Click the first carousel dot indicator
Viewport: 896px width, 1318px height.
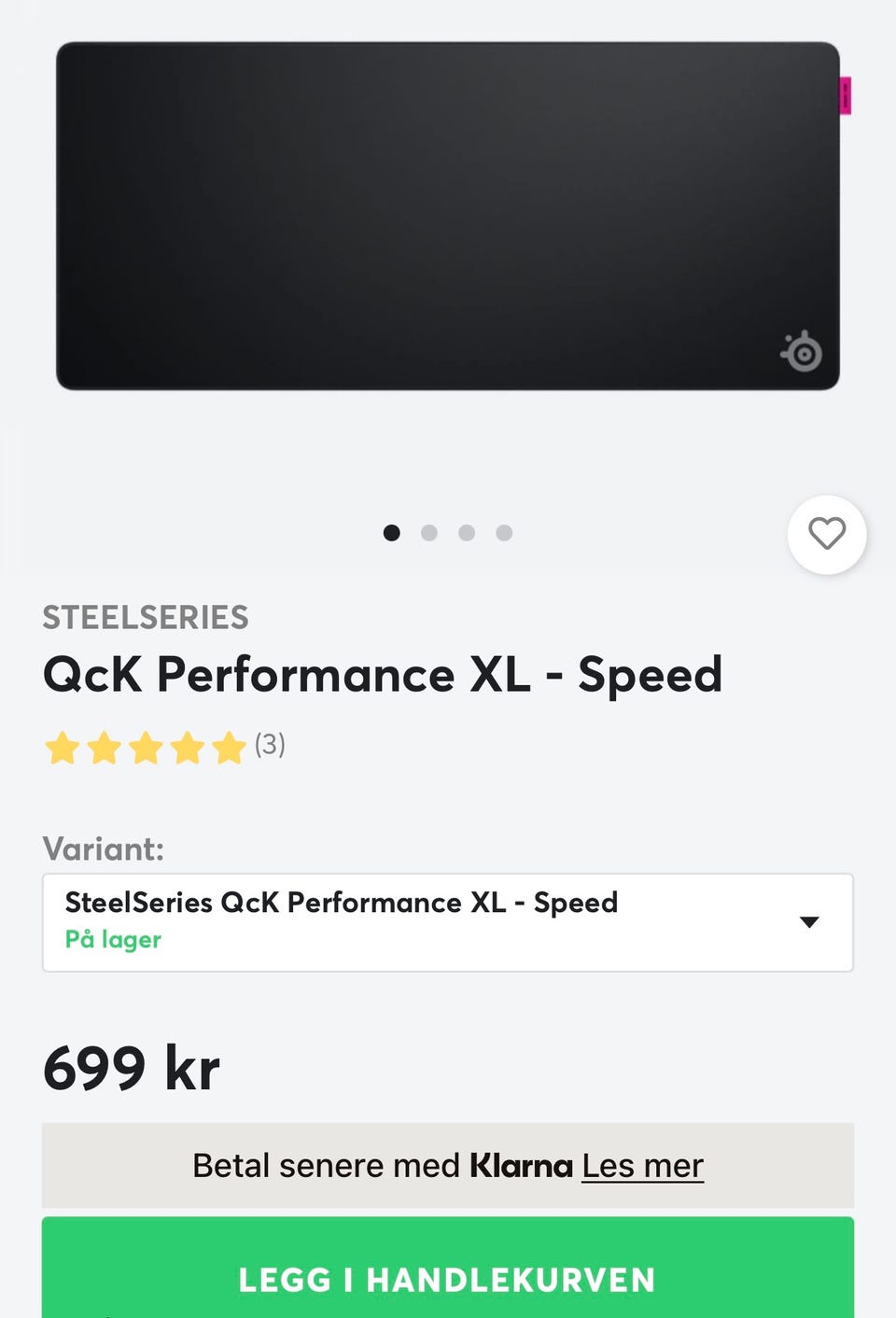(x=392, y=533)
